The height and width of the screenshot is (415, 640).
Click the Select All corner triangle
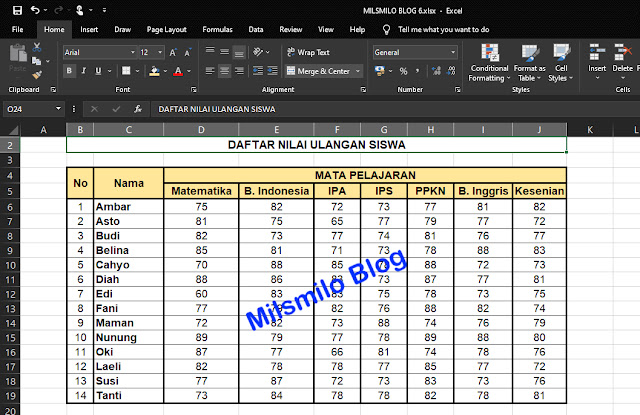point(13,130)
